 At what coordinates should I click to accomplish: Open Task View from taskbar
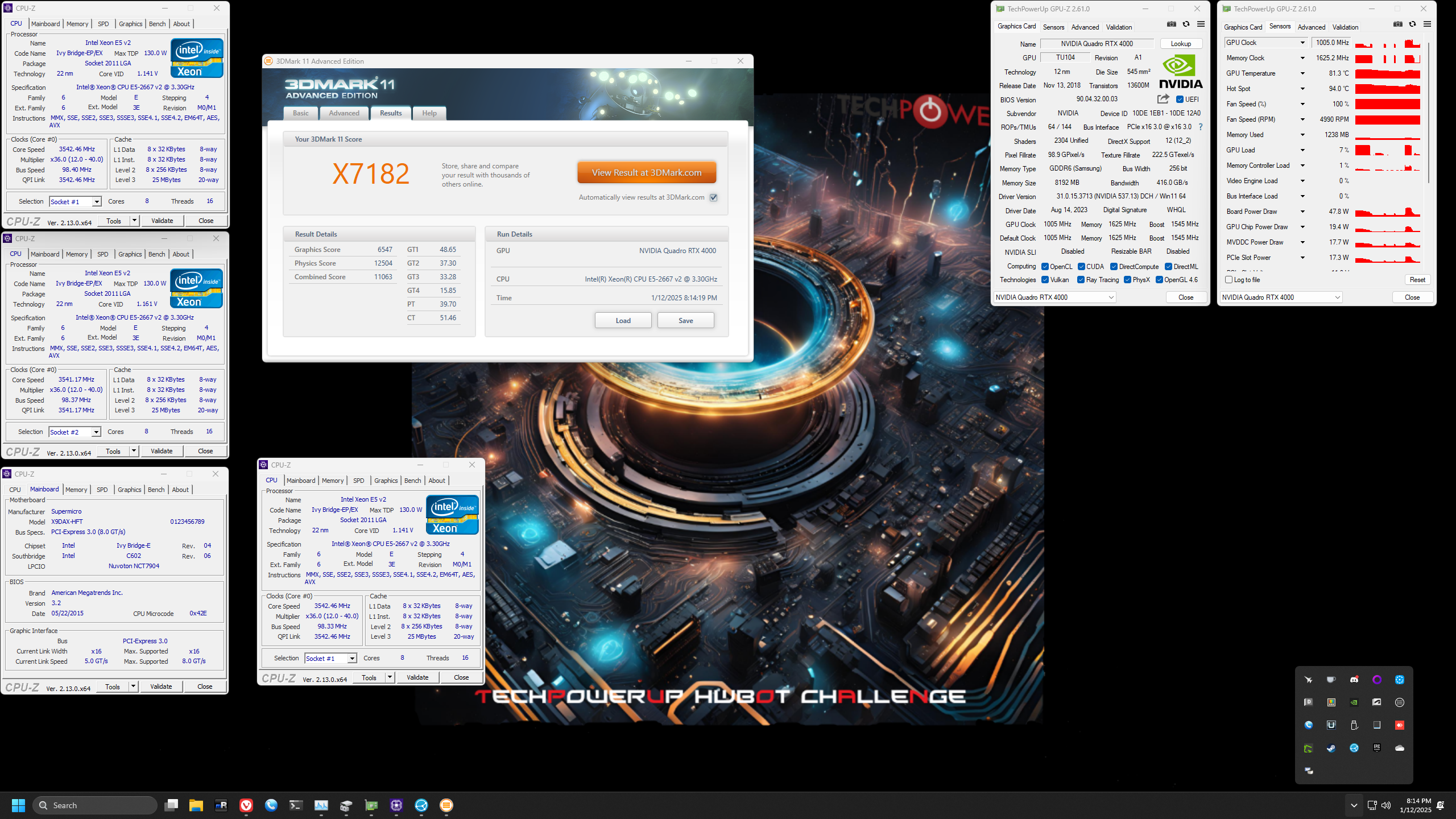pyautogui.click(x=171, y=805)
